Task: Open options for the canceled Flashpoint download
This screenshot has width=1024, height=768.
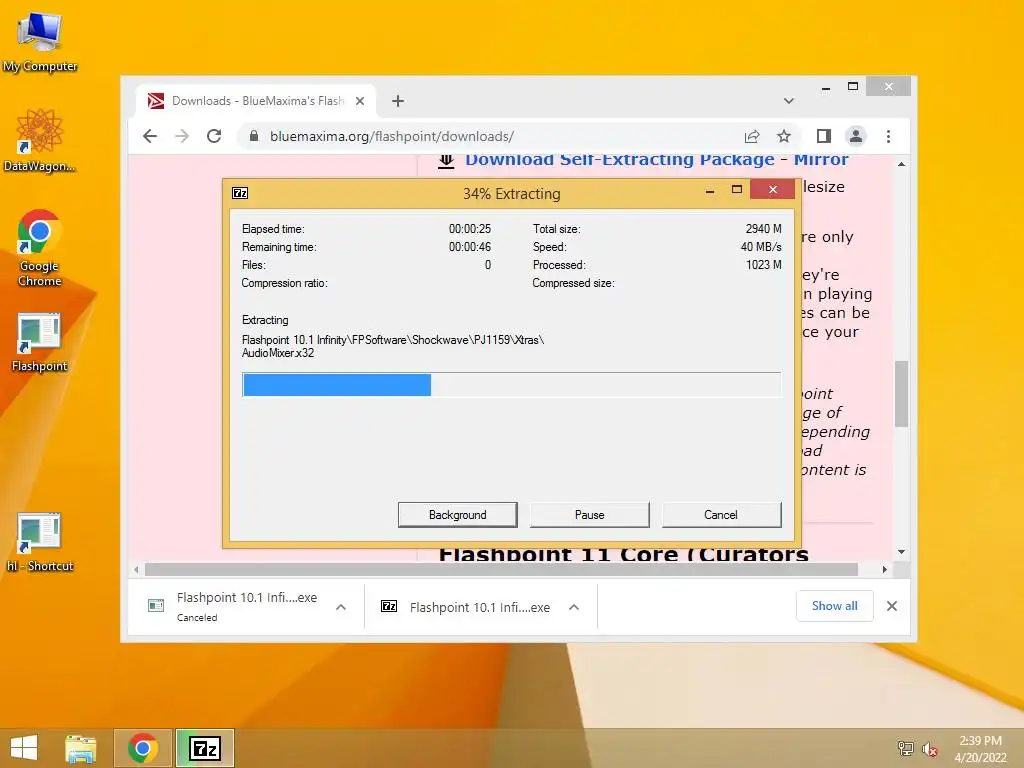Action: click(x=341, y=607)
